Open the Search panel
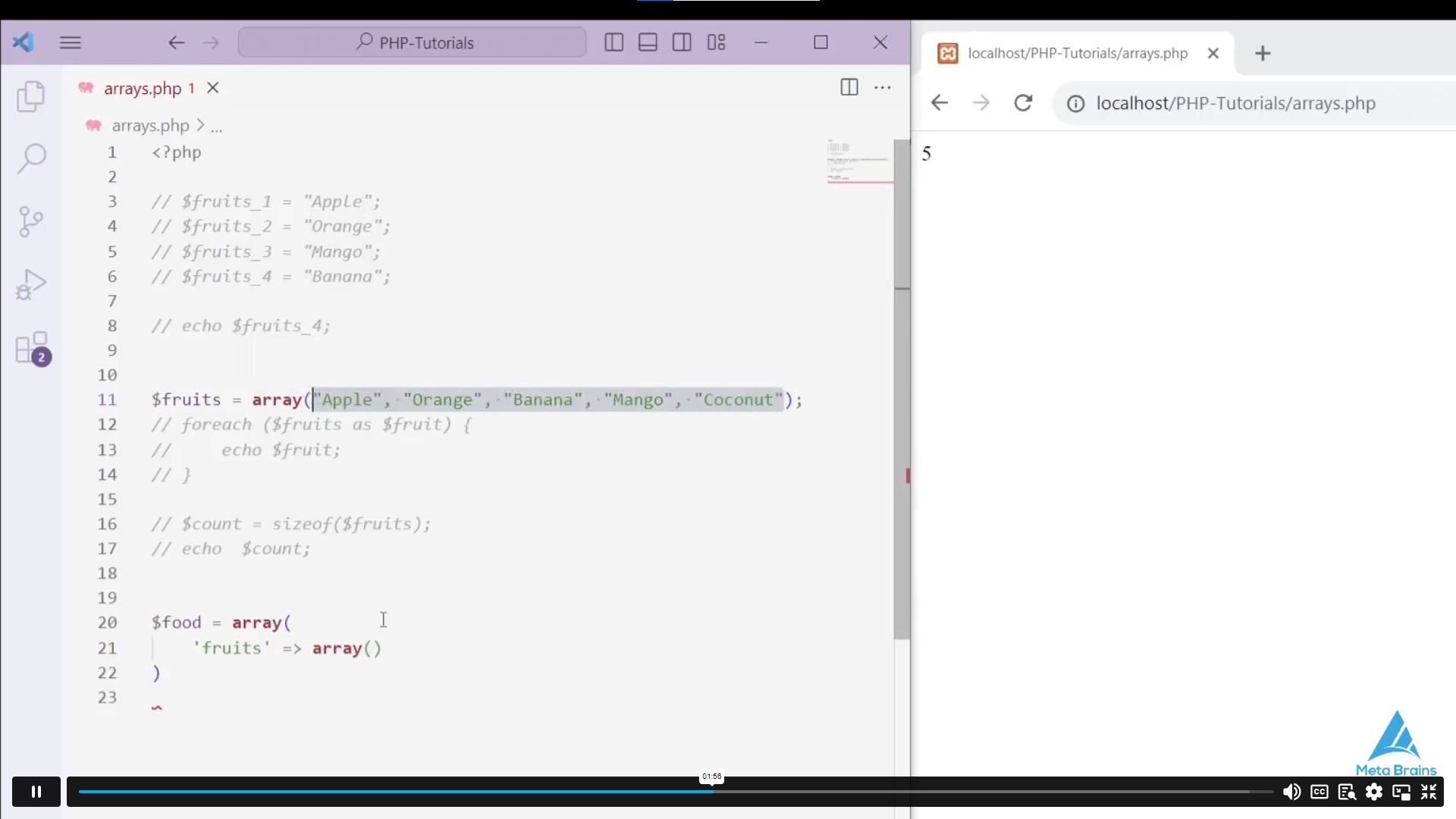The width and height of the screenshot is (1456, 819). pos(31,159)
